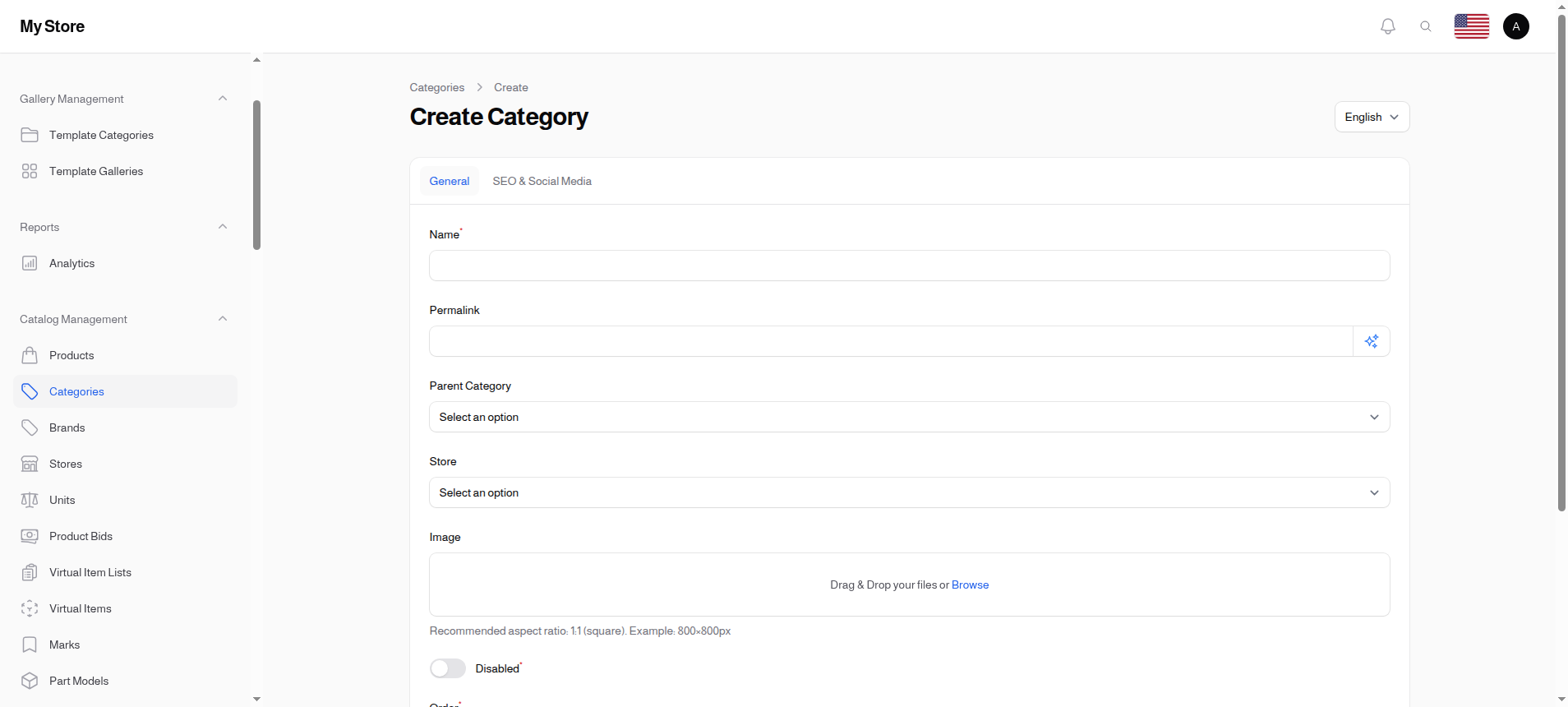Click the sidebar scroll up arrow

256,60
